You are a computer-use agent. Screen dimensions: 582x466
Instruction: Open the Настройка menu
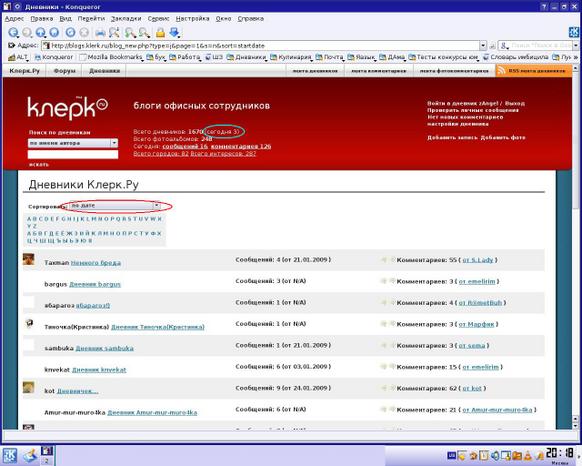point(192,19)
